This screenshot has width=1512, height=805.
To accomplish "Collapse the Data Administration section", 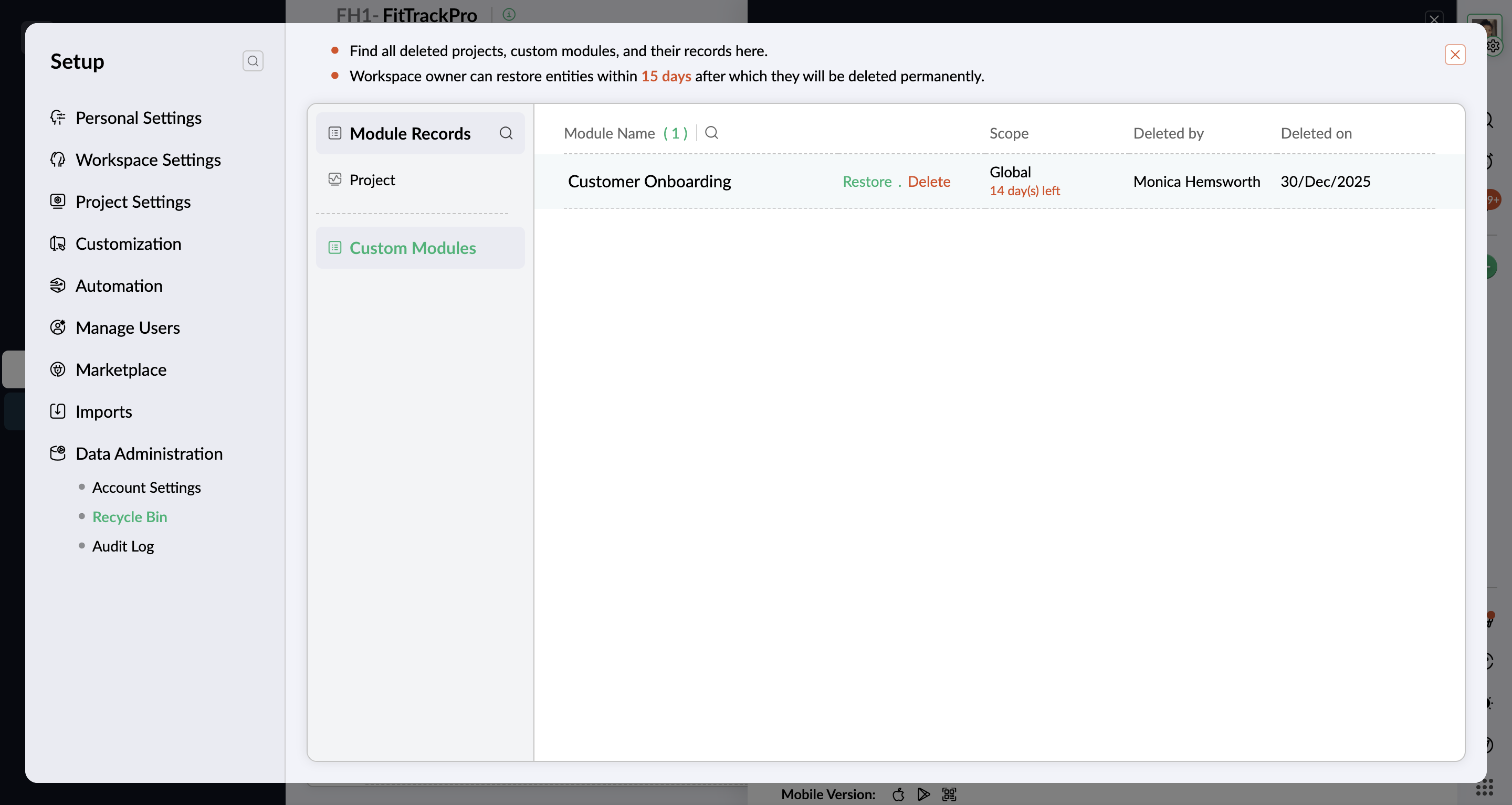I will pyautogui.click(x=149, y=453).
